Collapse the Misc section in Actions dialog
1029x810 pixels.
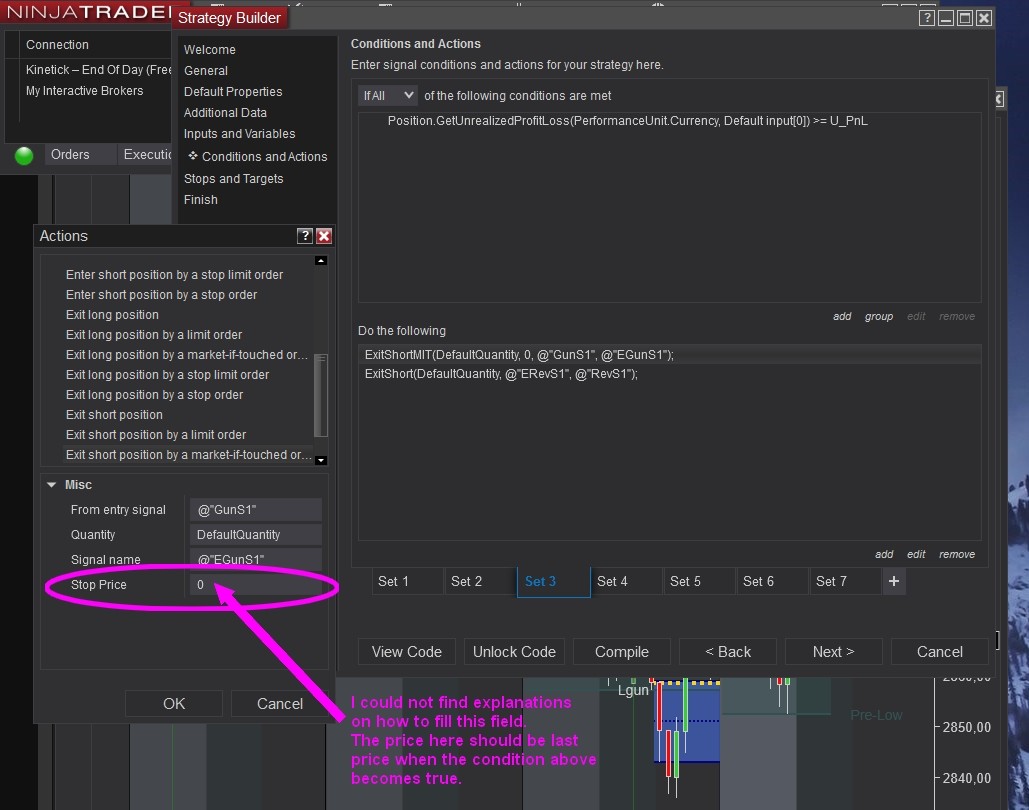pos(52,484)
